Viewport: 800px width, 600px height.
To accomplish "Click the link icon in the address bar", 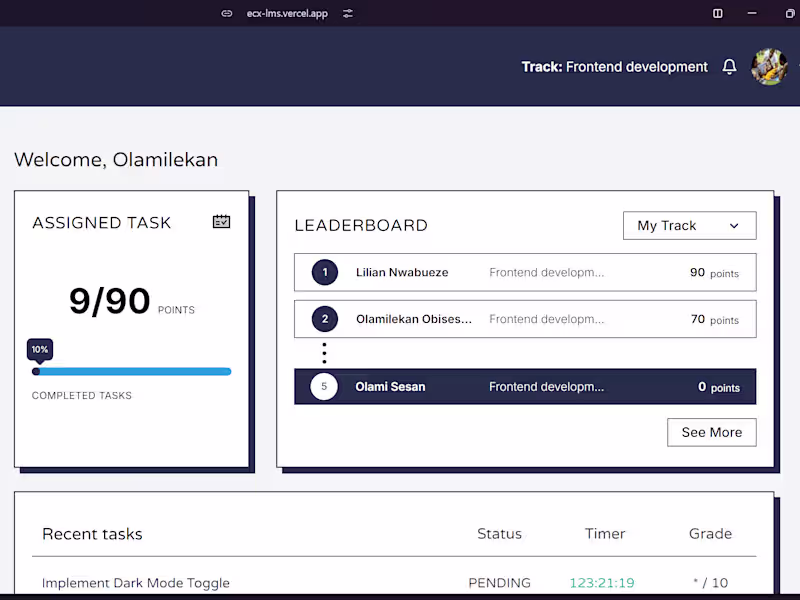I will point(225,13).
